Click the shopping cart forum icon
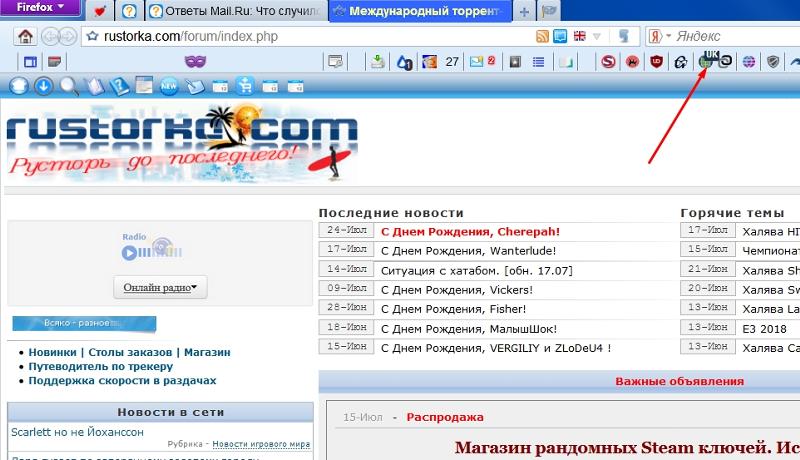The image size is (800, 460). click(x=245, y=86)
